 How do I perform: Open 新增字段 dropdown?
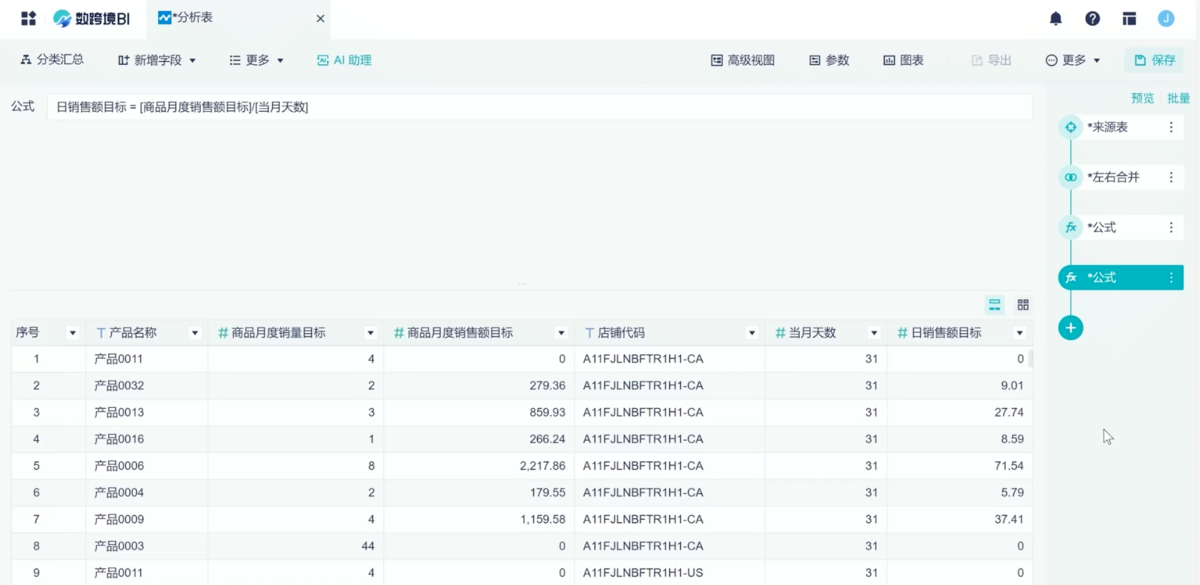coord(157,60)
